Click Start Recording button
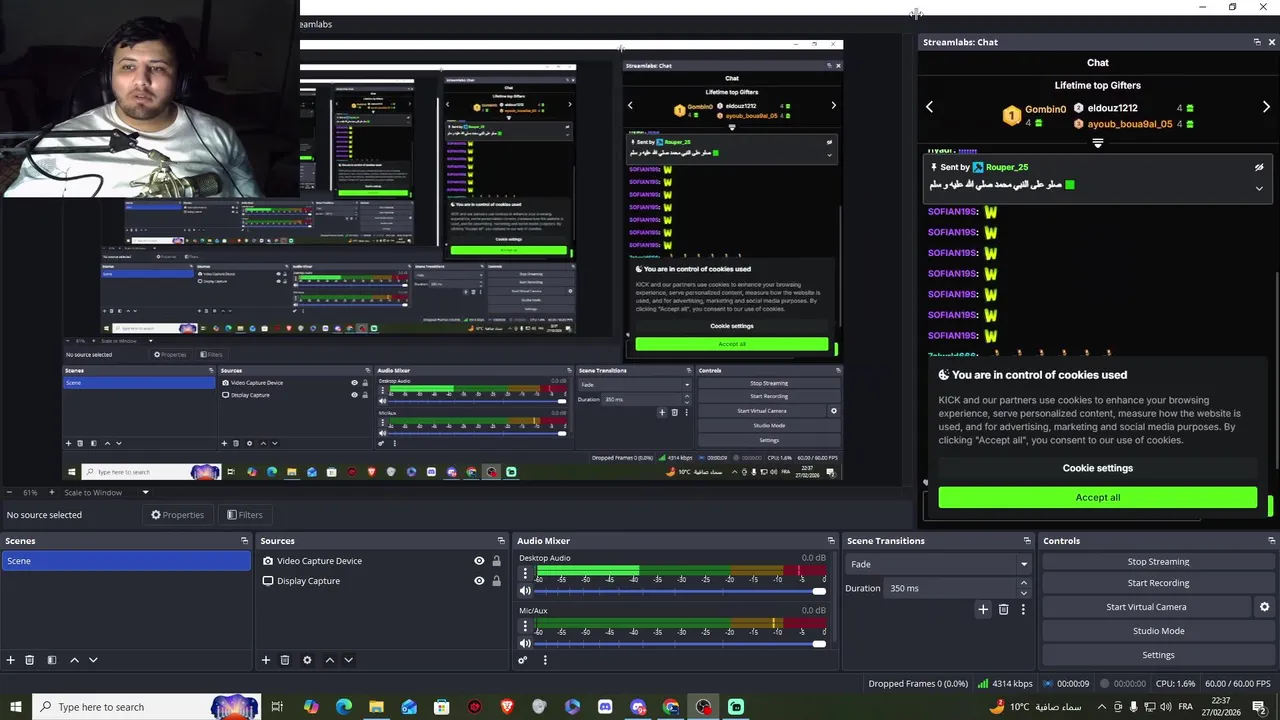1280x720 pixels. (1158, 583)
